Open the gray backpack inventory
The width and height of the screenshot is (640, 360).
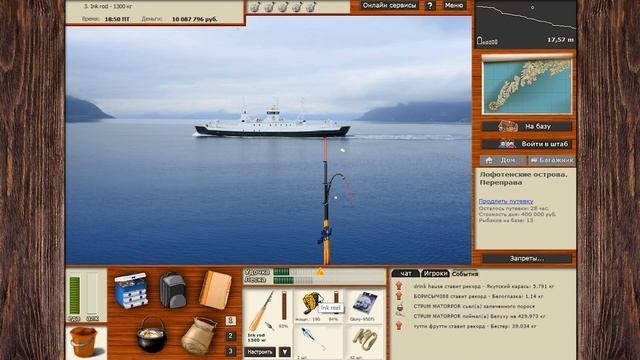173,290
